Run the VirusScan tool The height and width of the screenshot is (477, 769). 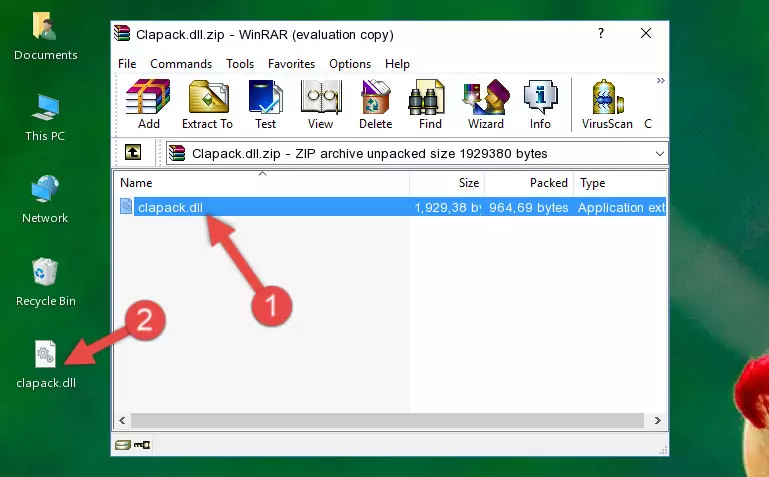tap(607, 104)
